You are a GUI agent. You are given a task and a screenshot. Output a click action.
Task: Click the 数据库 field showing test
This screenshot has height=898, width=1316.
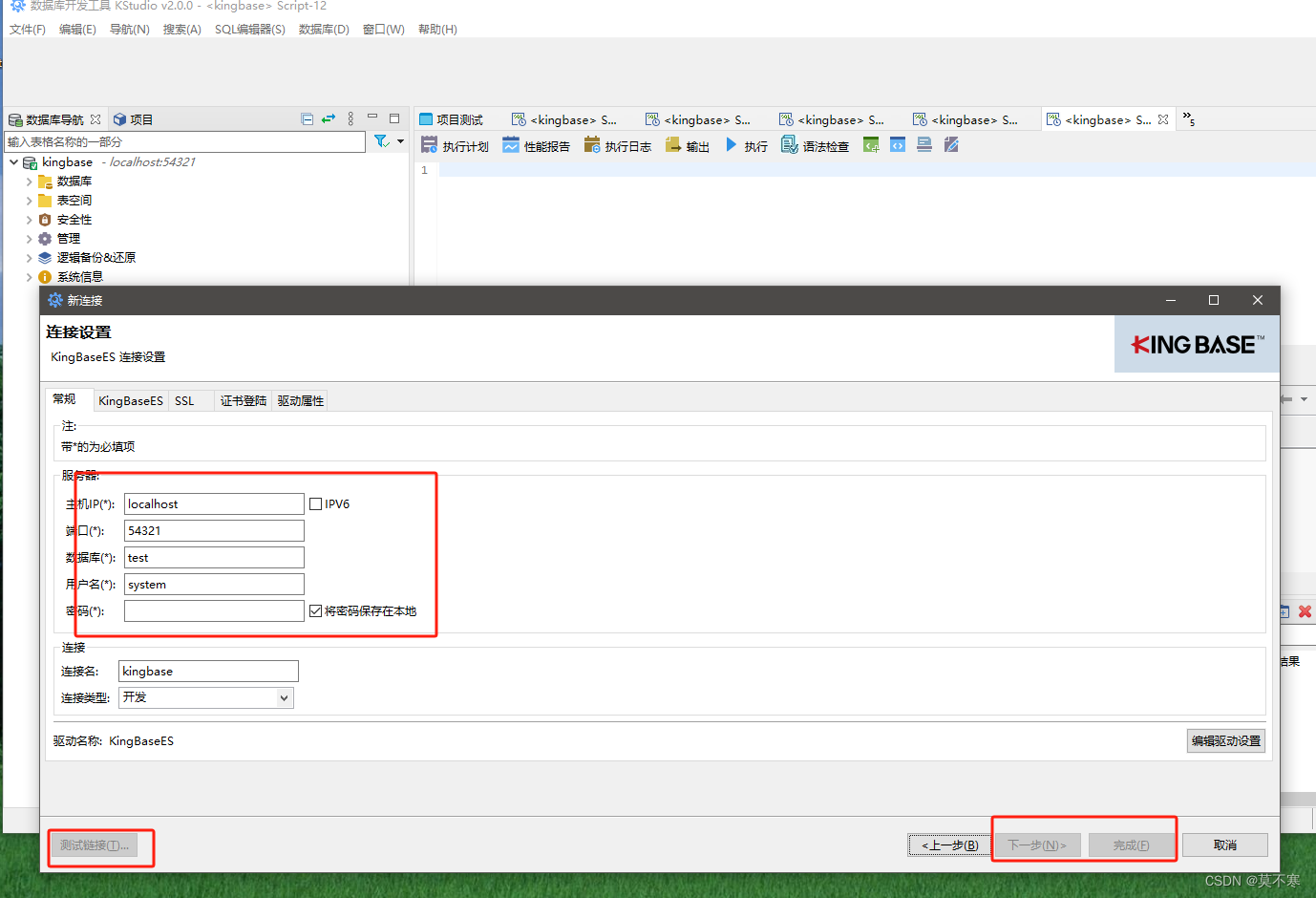click(214, 558)
